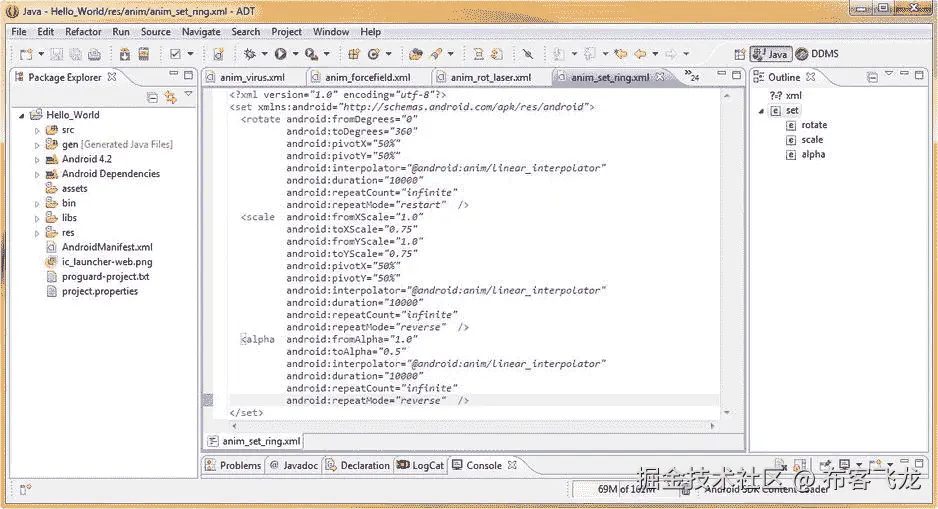Click the Save icon in toolbar
This screenshot has height=509, width=938.
[56, 54]
